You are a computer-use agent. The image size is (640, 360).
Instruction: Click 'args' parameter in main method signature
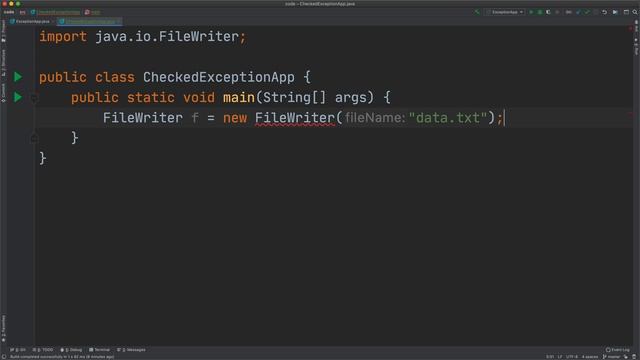point(351,98)
